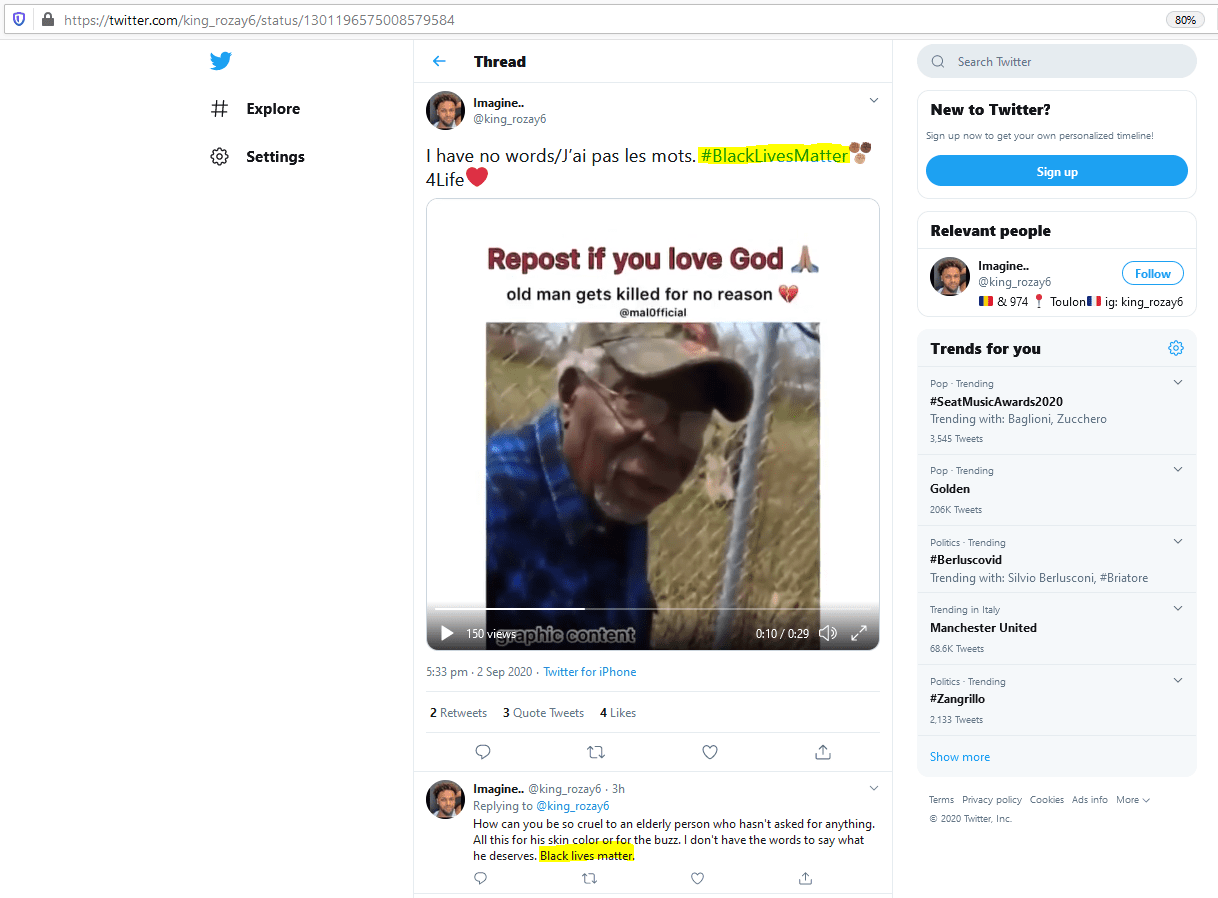Like the main tweet via heart icon
Image resolution: width=1218 pixels, height=898 pixels.
click(x=709, y=751)
